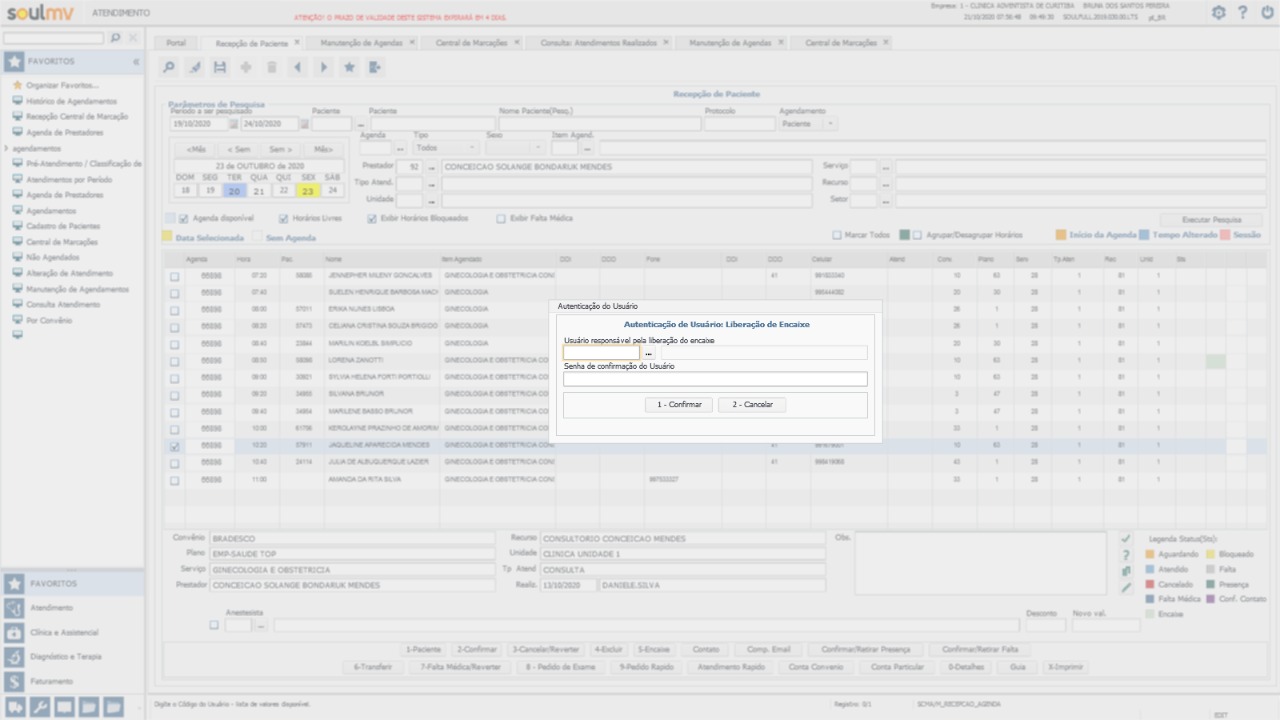Toggle the Agrupar/Desagrupar Horários checkbox
The width and height of the screenshot is (1280, 720).
(917, 235)
